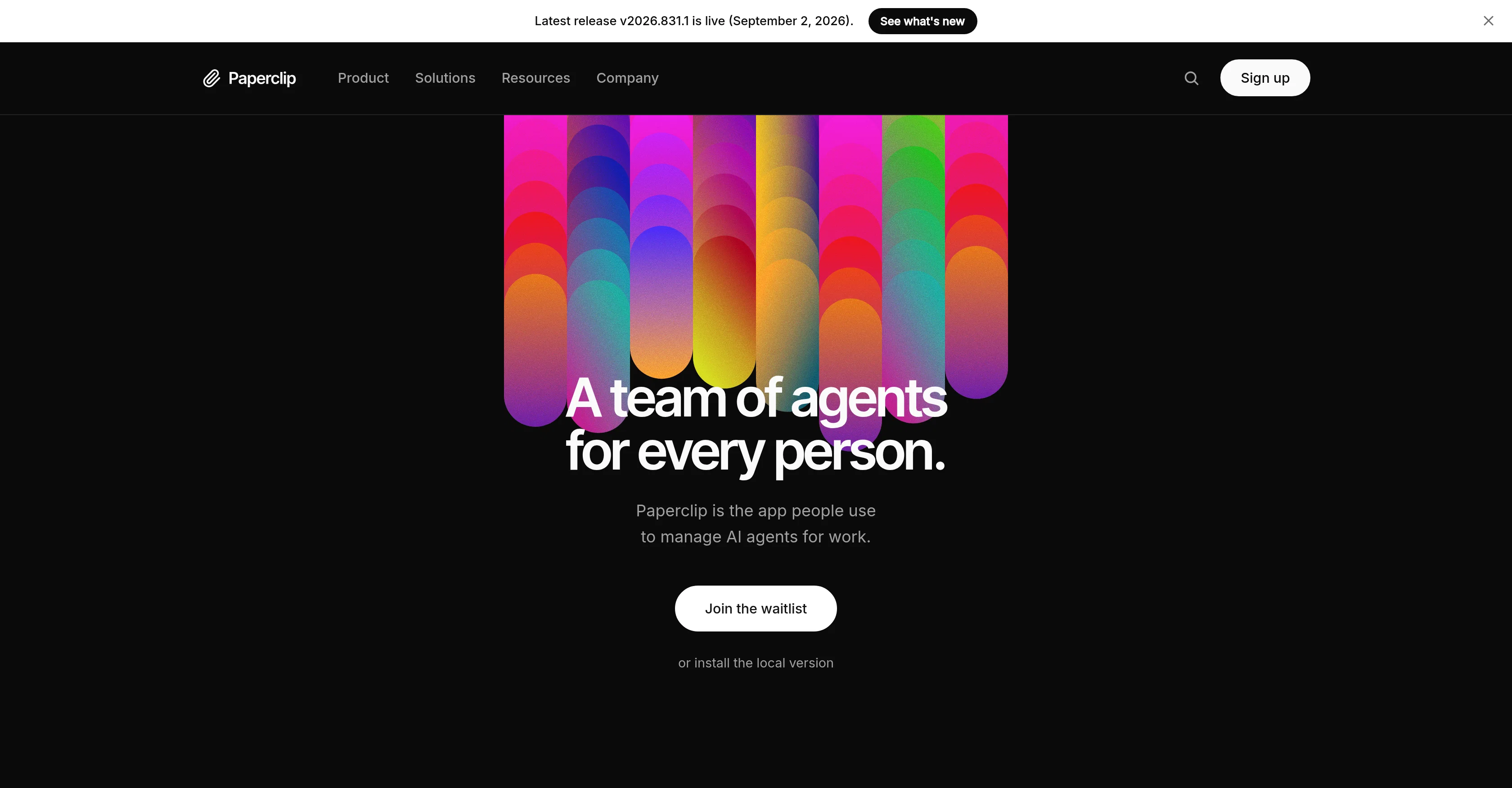Click the Paperclip logo icon

tap(211, 78)
